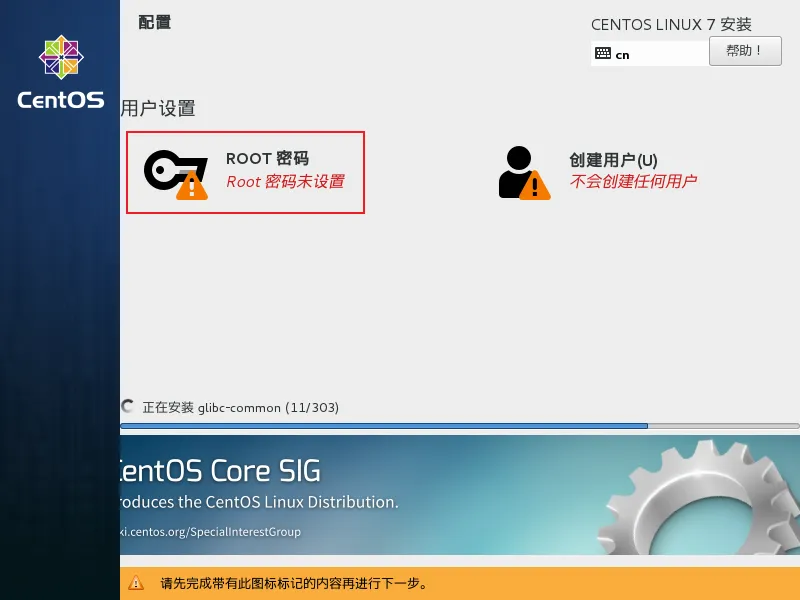The image size is (800, 600).
Task: Click the Core SIG banner heading
Action: [220, 471]
